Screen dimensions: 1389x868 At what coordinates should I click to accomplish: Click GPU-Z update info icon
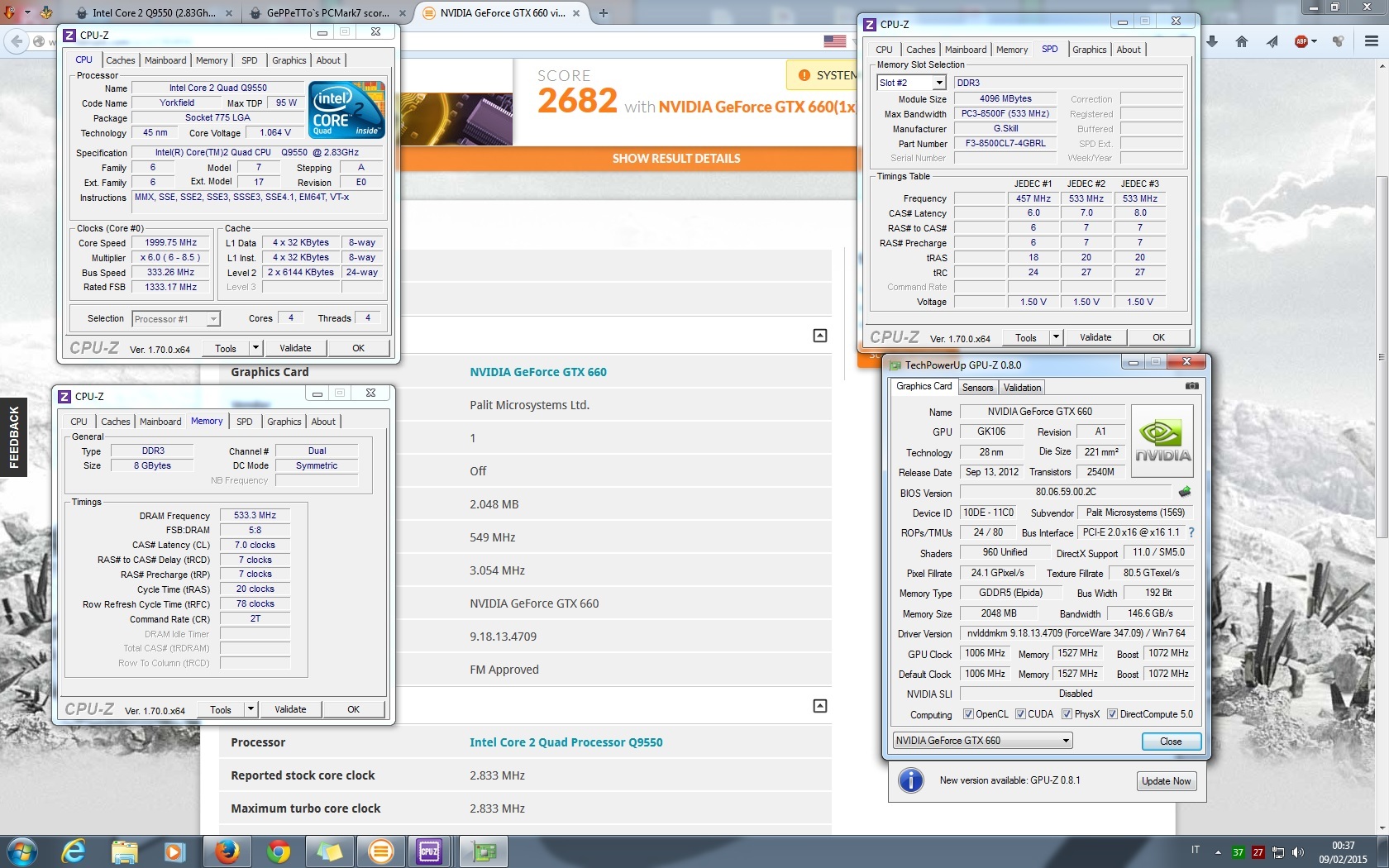pyautogui.click(x=910, y=780)
